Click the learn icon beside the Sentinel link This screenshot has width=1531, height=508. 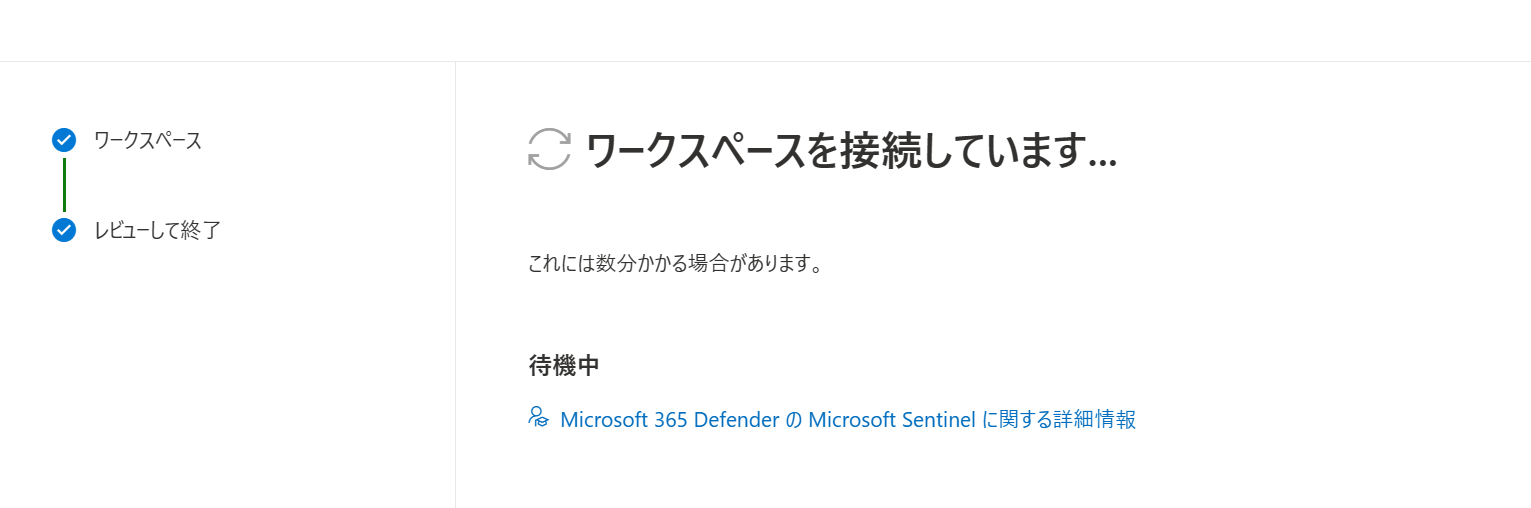point(538,418)
